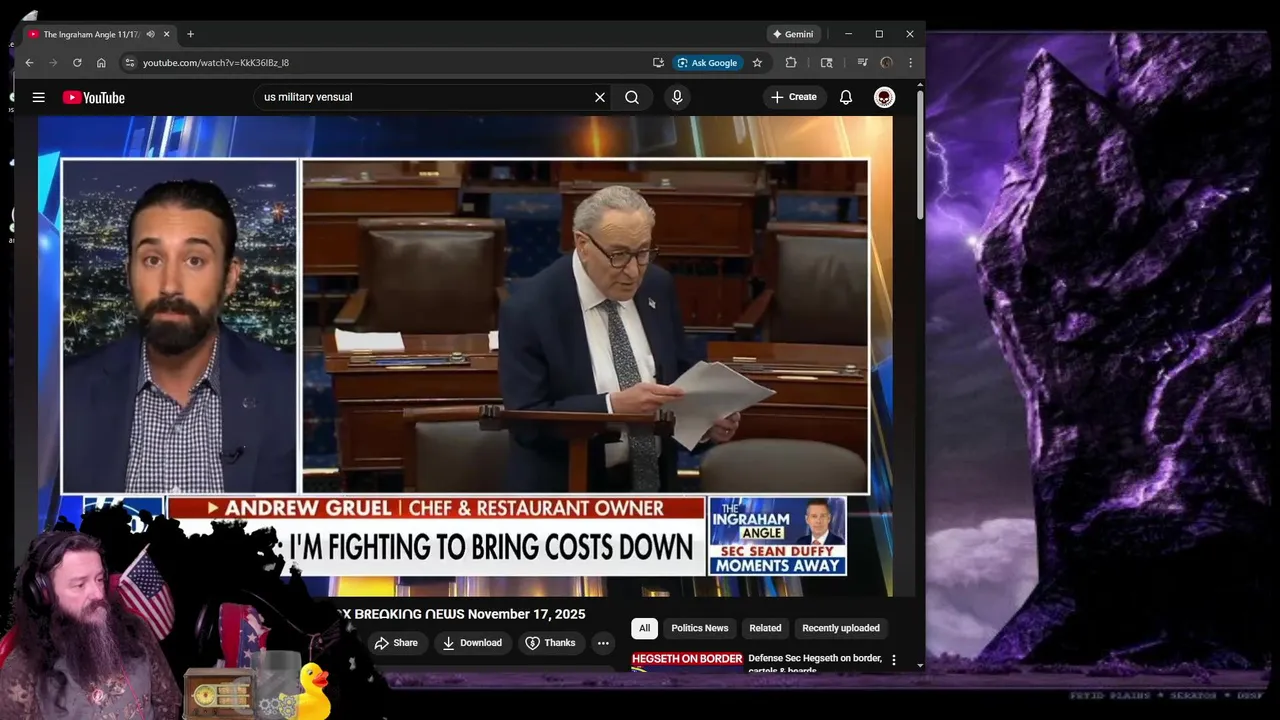Maximize the browser window

click(879, 34)
